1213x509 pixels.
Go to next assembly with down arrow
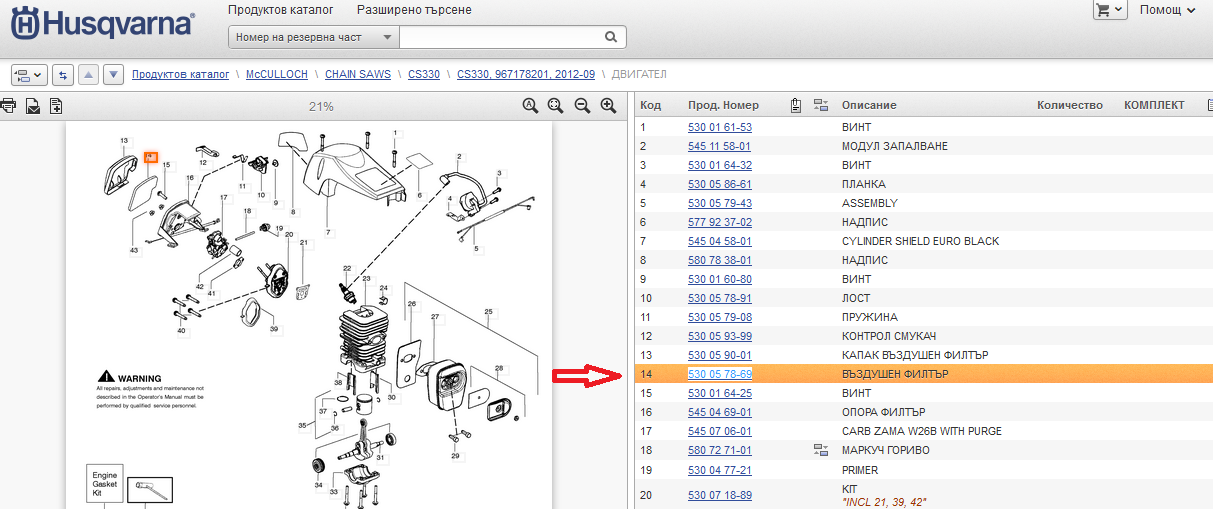[x=114, y=75]
